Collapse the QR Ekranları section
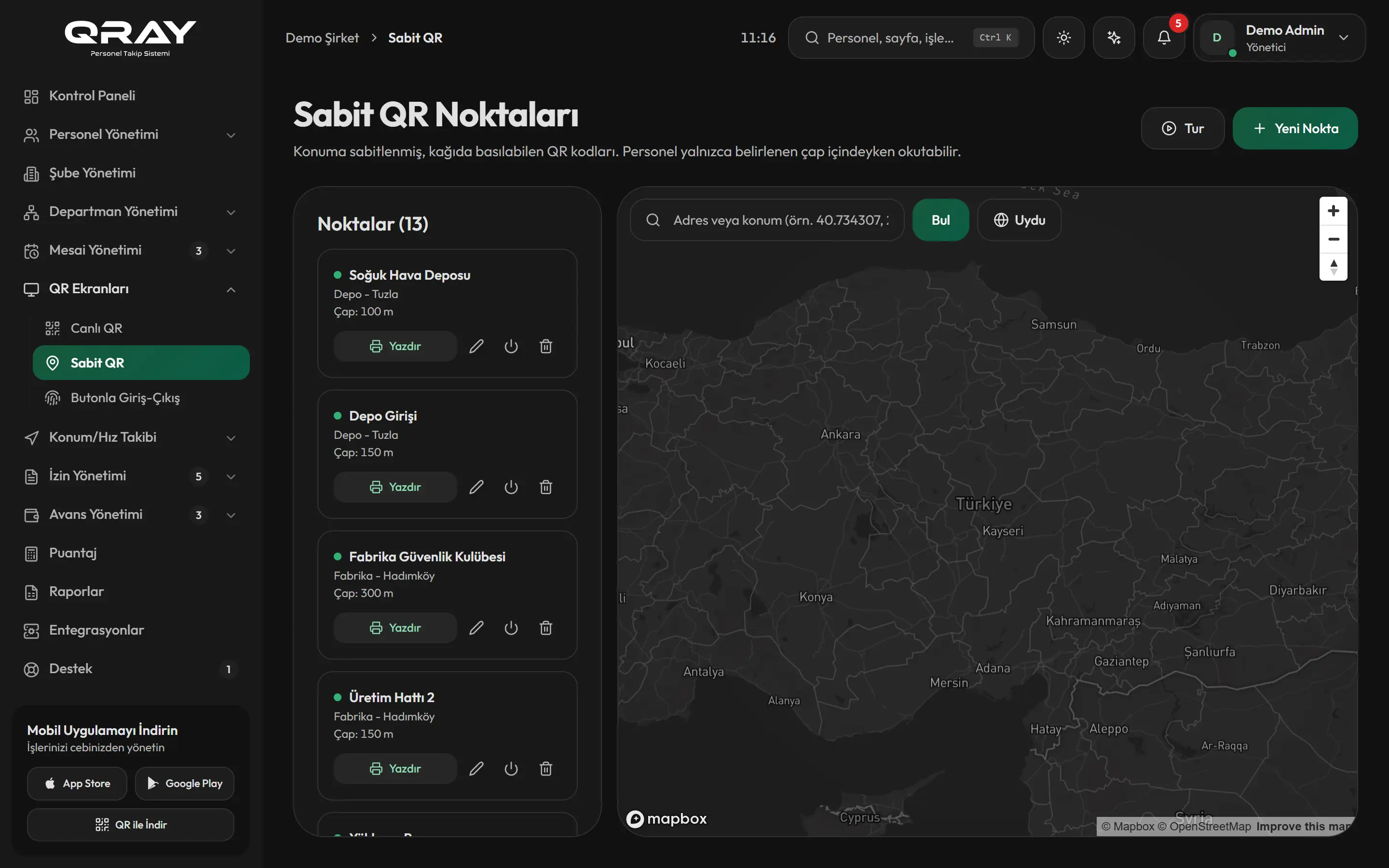1389x868 pixels. point(130,289)
